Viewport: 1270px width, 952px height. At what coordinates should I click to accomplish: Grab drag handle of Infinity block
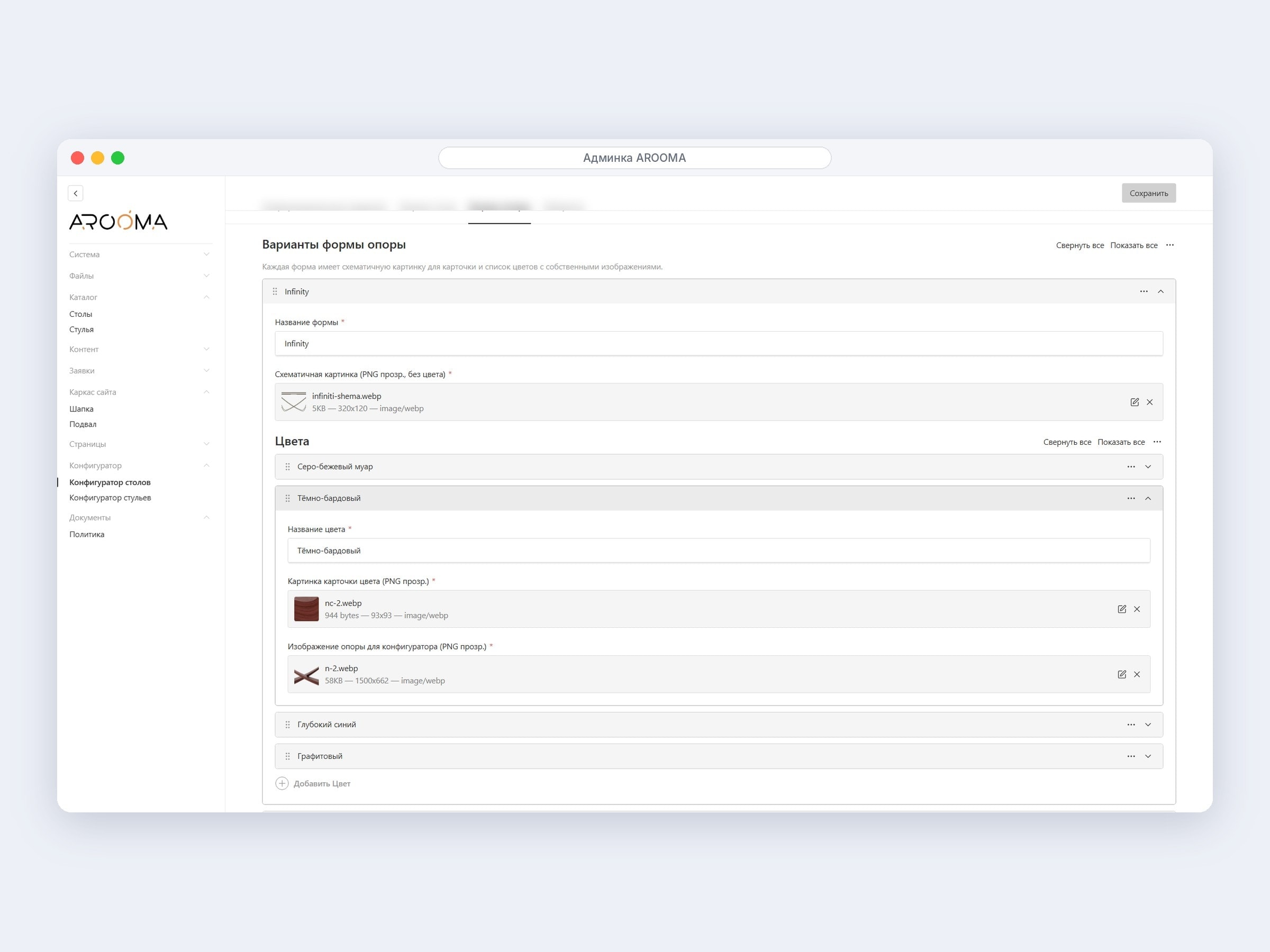coord(275,291)
